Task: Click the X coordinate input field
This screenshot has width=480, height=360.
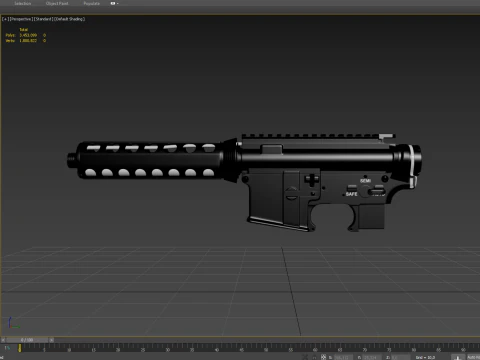Action: click(x=343, y=357)
